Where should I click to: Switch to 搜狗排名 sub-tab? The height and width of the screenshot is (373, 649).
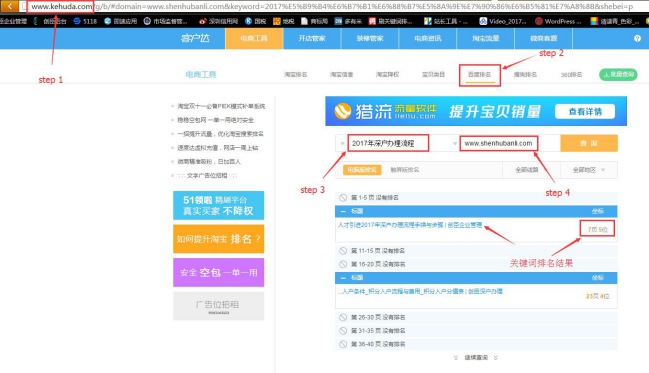click(525, 75)
